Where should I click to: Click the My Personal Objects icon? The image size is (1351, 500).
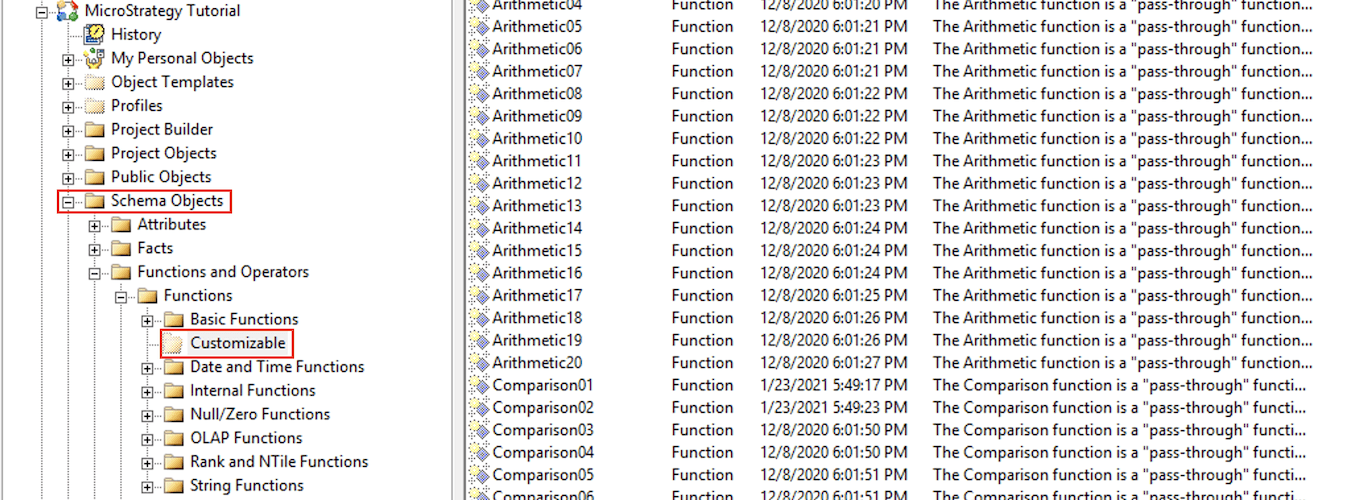click(x=95, y=58)
